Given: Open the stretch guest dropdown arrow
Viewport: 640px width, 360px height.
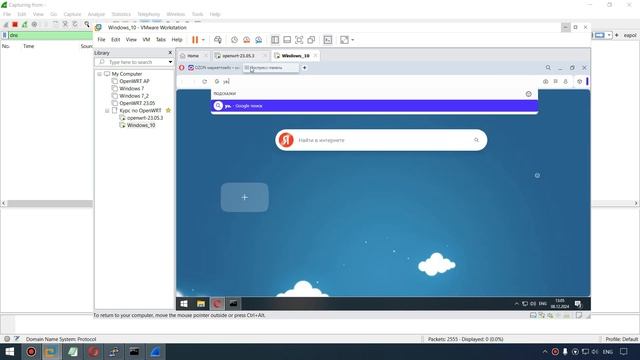Looking at the screenshot, I should point(353,40).
